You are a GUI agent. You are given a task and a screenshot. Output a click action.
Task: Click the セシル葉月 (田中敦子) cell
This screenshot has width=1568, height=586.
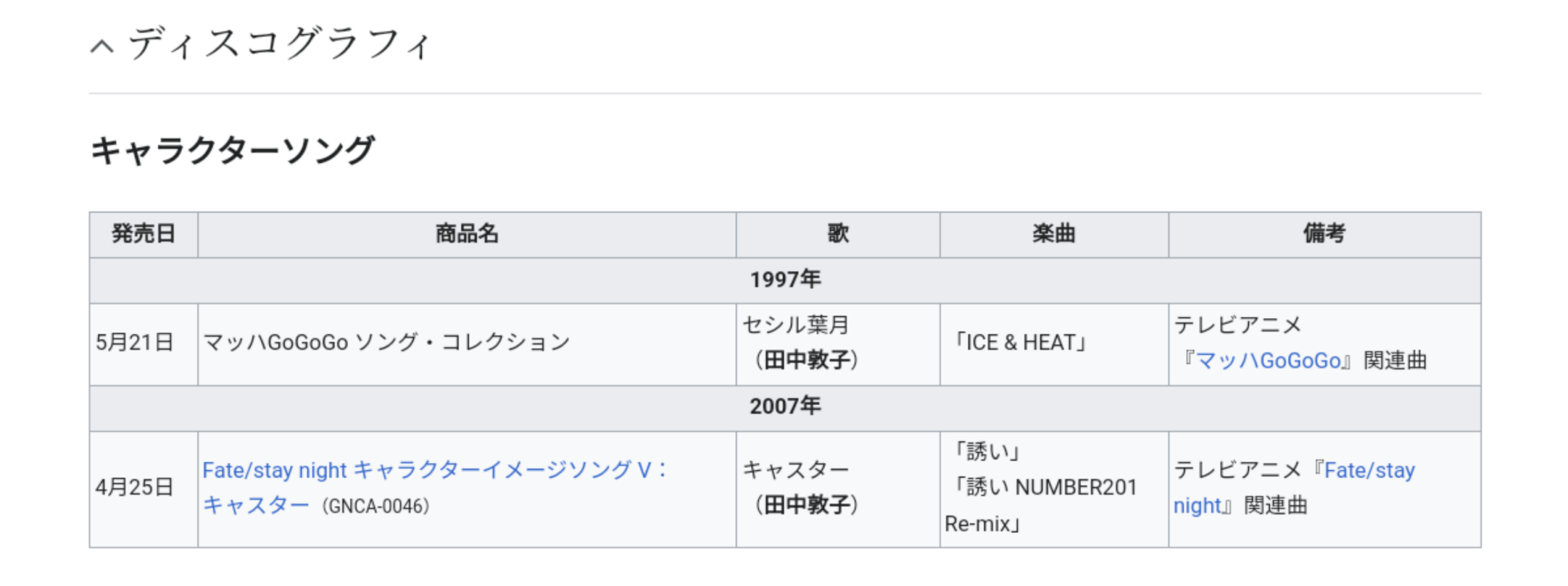(837, 344)
